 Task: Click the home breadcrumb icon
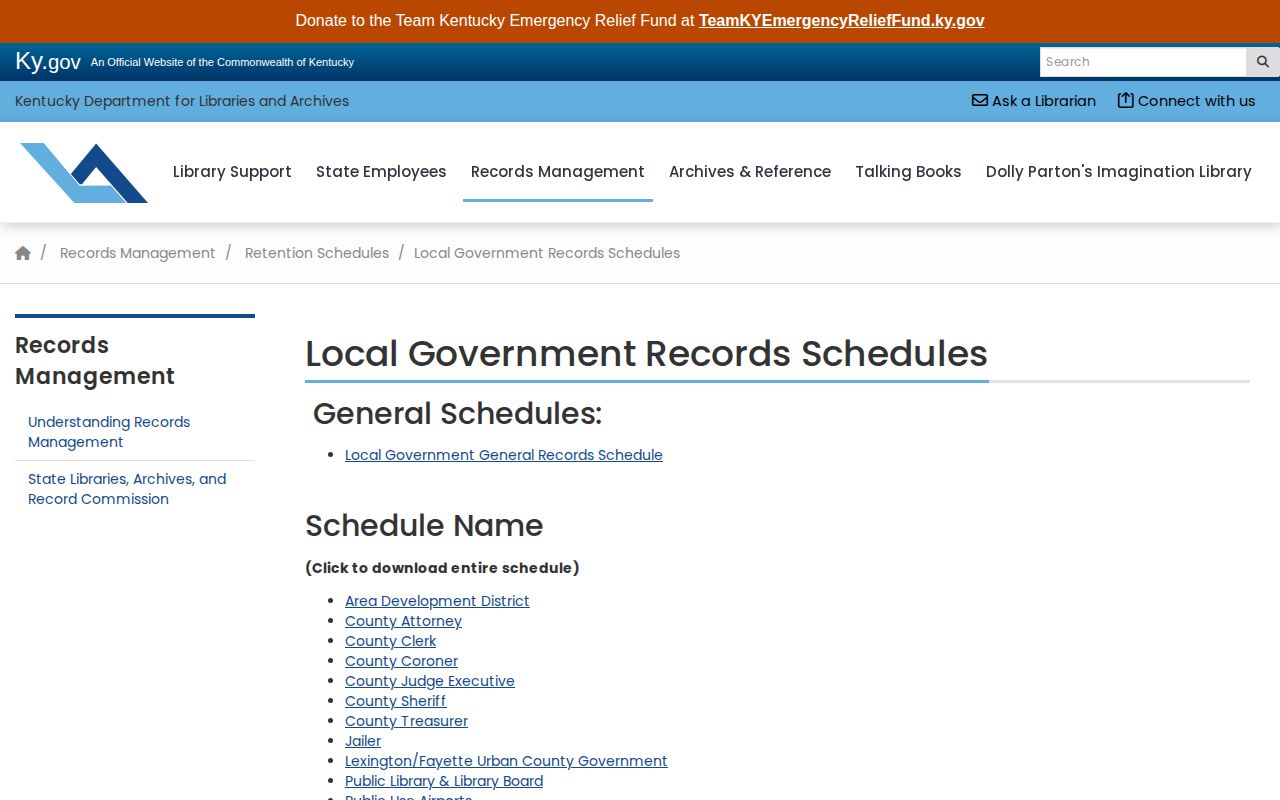click(23, 253)
